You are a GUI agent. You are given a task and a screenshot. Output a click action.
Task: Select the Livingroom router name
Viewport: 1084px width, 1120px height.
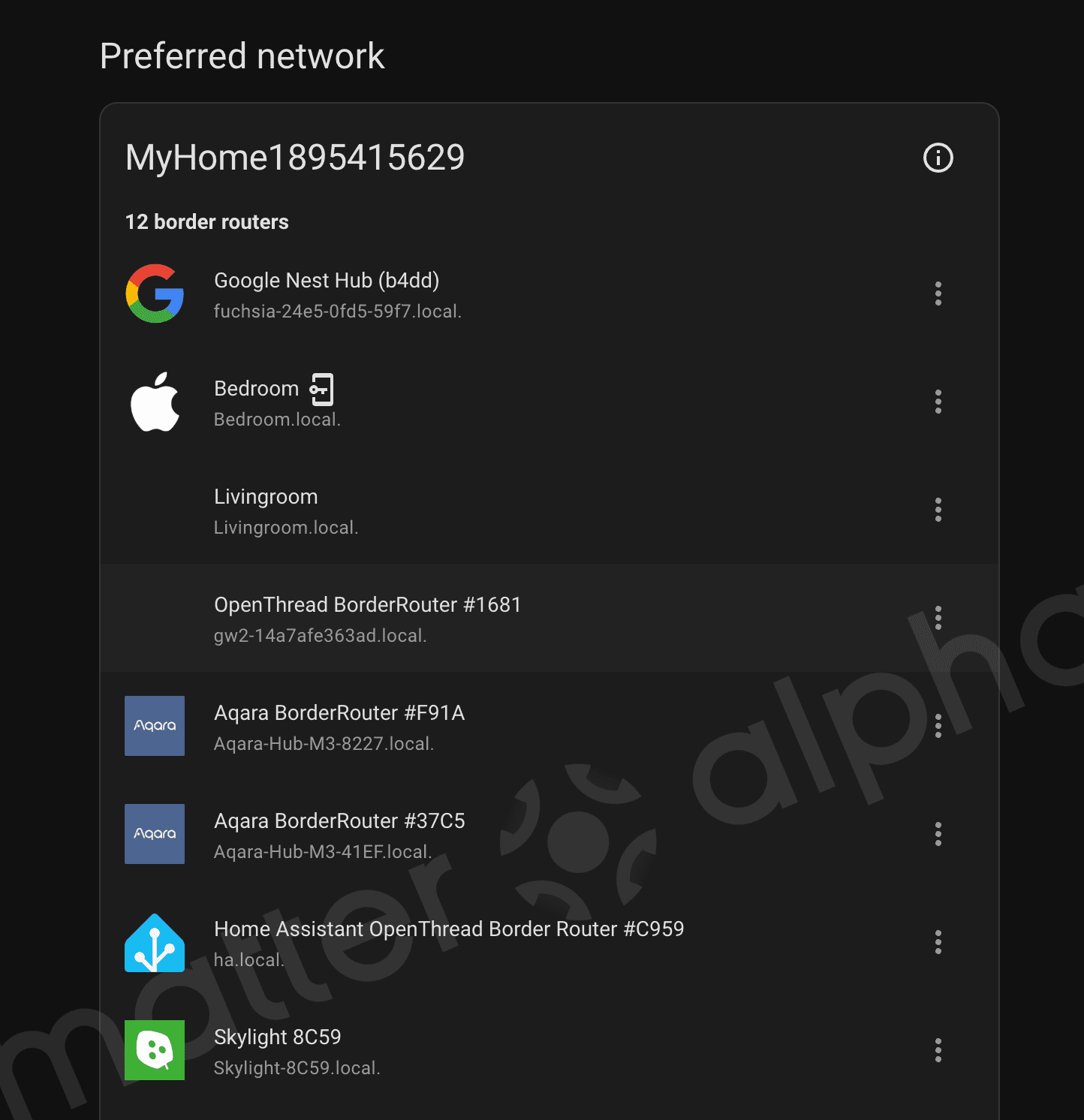pos(266,497)
